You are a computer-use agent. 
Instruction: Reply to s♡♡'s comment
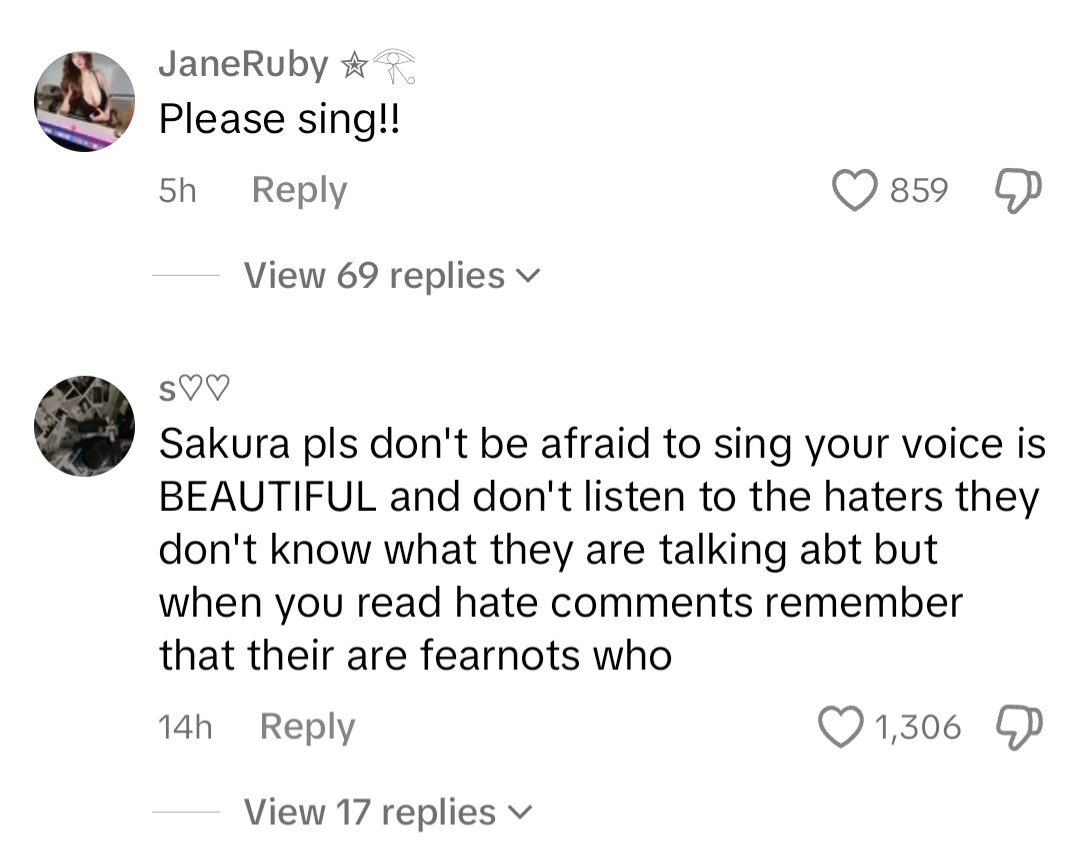pos(307,726)
